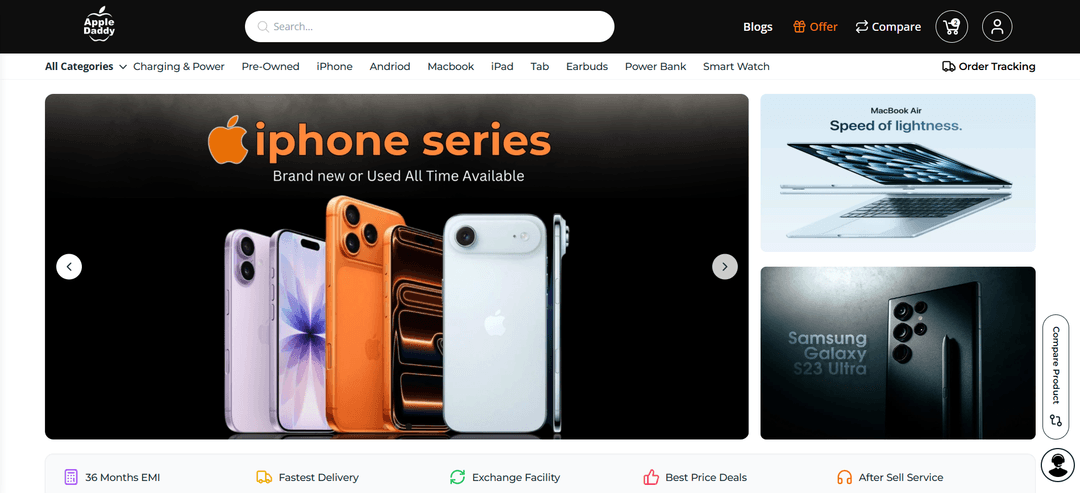This screenshot has width=1080, height=493.
Task: Go to the next banner slide
Action: coord(725,266)
